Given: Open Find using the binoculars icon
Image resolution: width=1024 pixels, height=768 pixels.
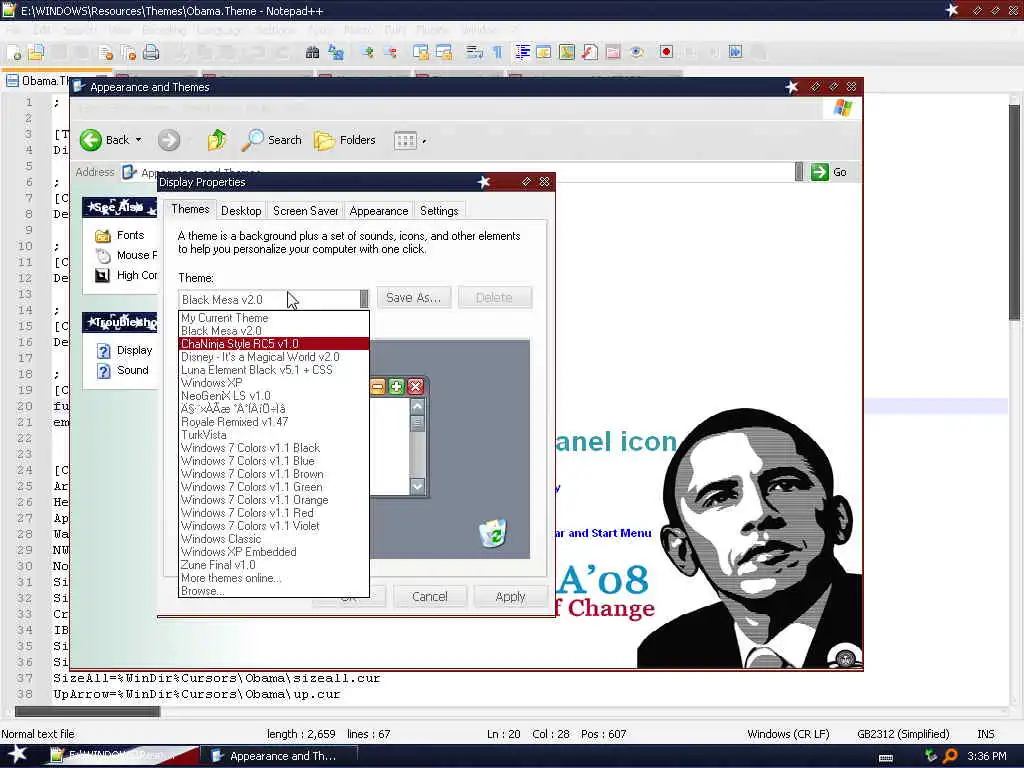Looking at the screenshot, I should pyautogui.click(x=312, y=52).
